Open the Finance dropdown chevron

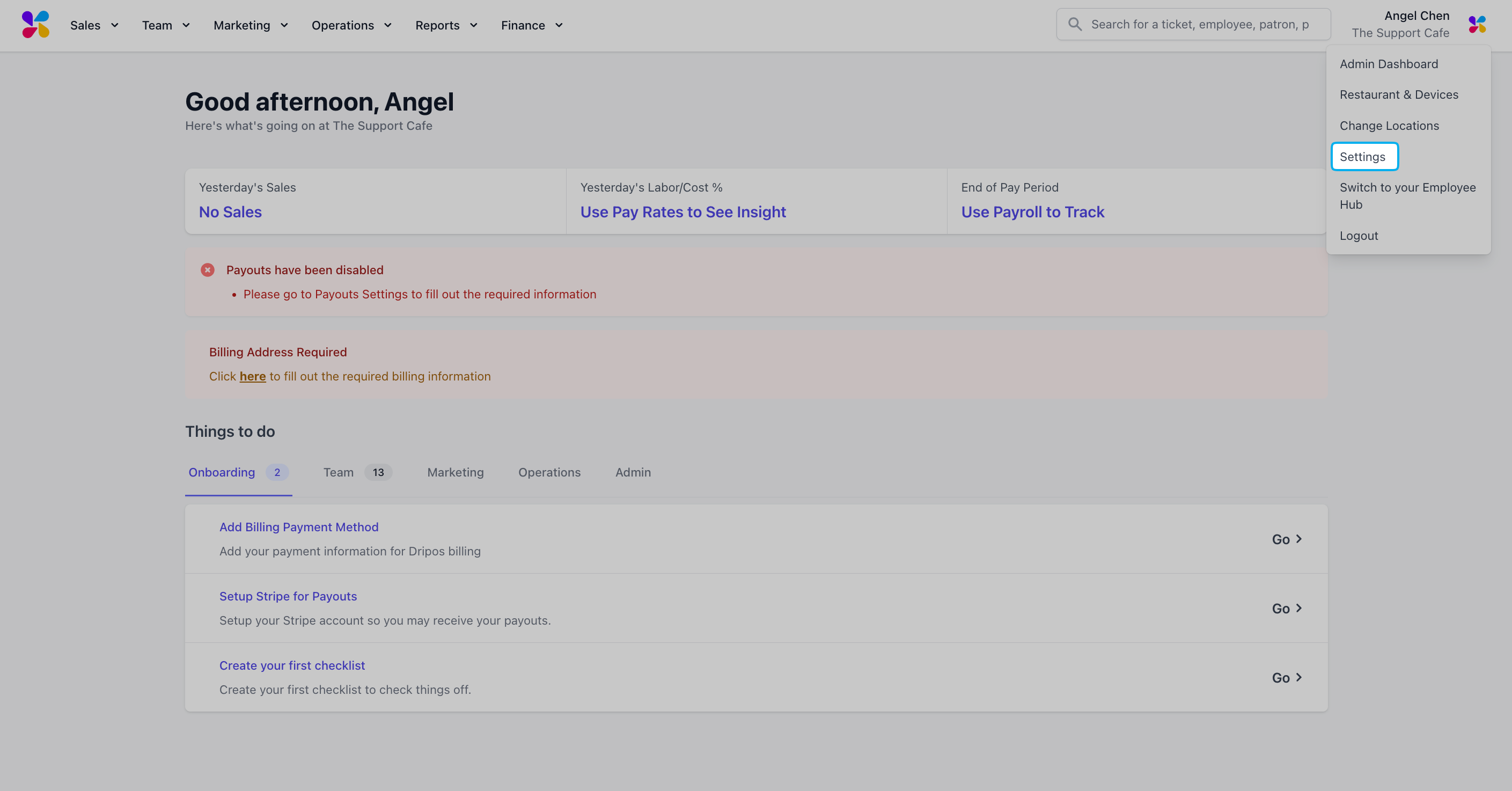559,25
